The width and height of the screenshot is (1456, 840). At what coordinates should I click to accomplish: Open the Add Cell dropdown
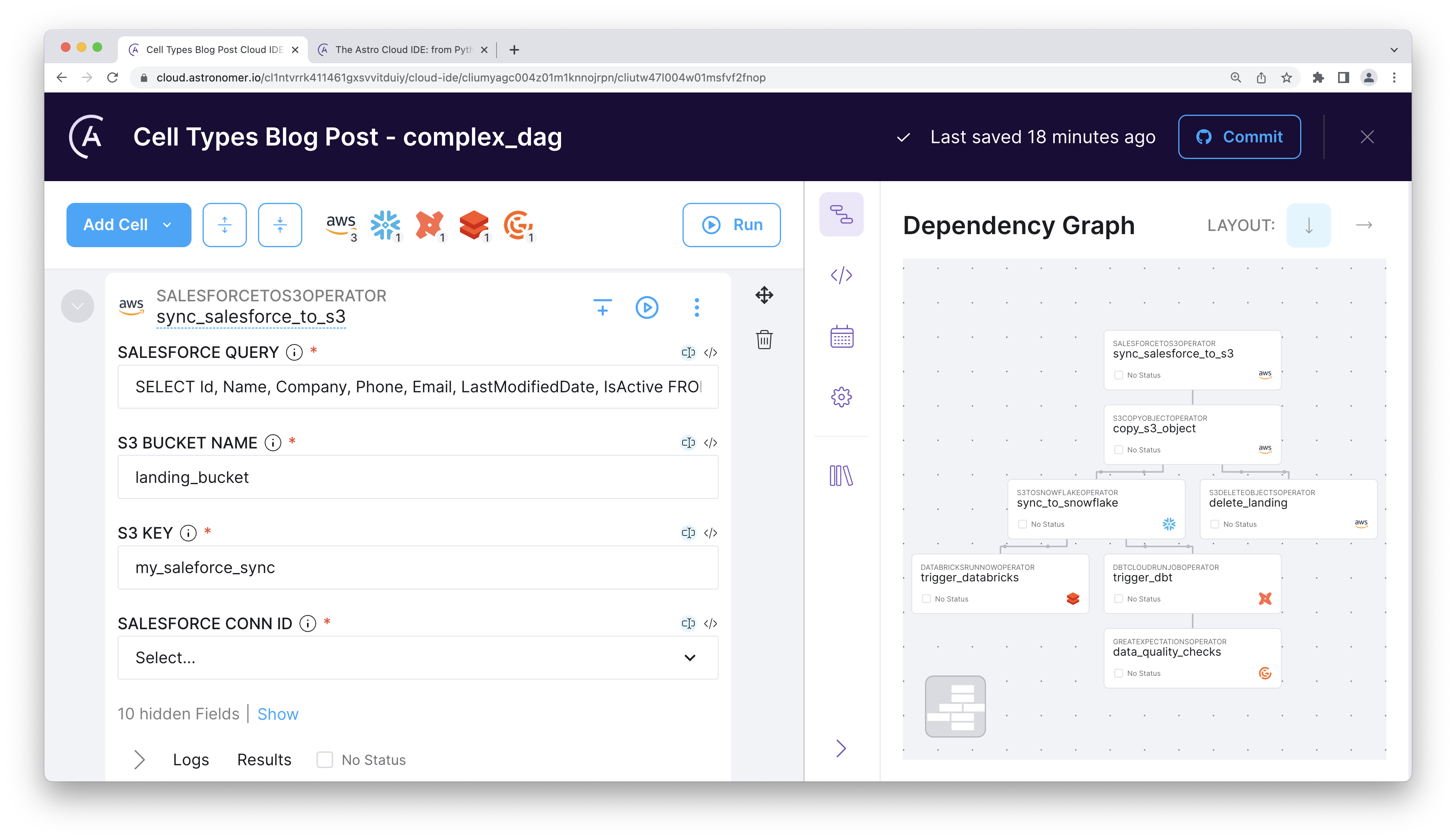click(x=129, y=225)
